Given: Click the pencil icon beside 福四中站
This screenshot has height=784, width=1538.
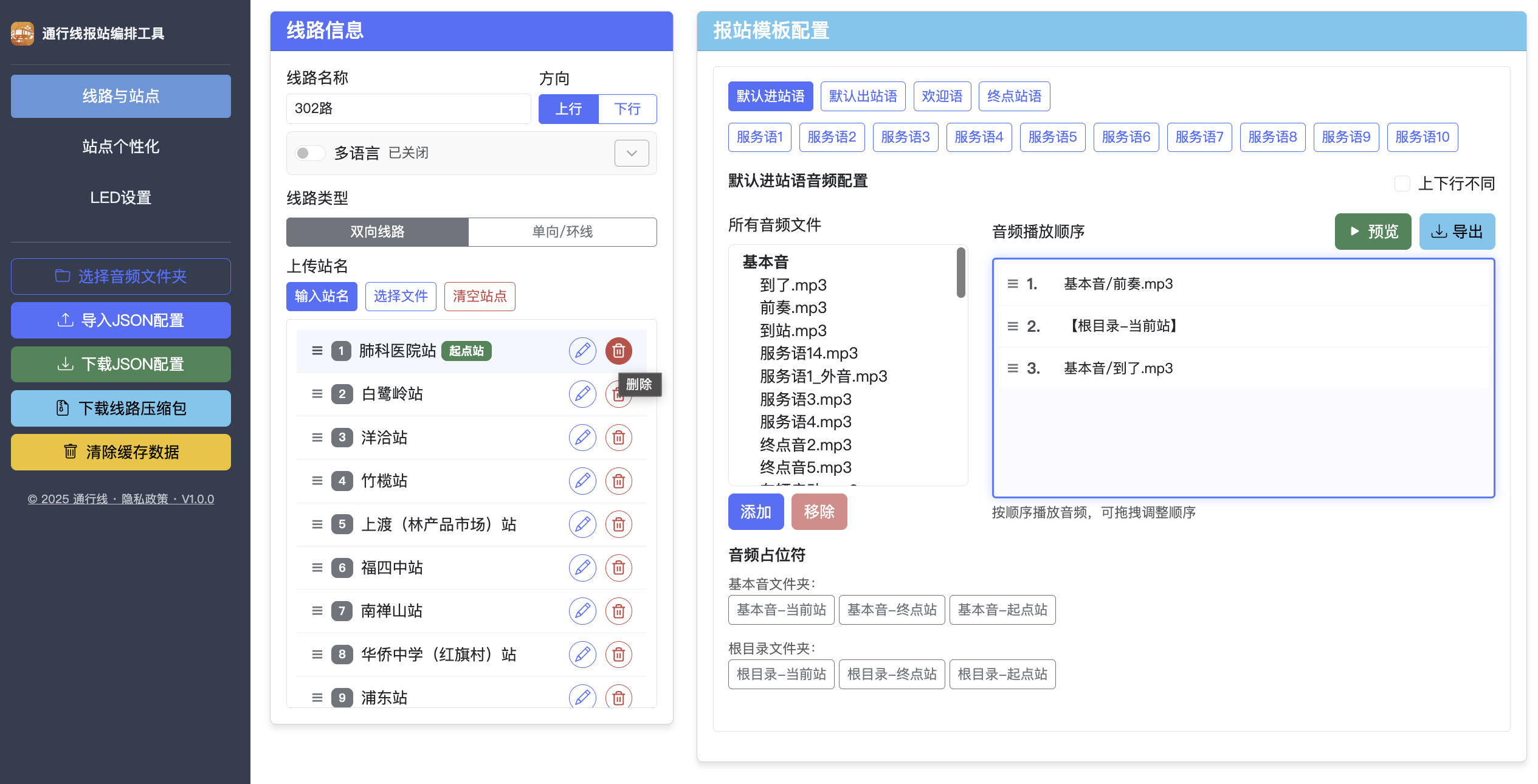Looking at the screenshot, I should click(x=582, y=568).
